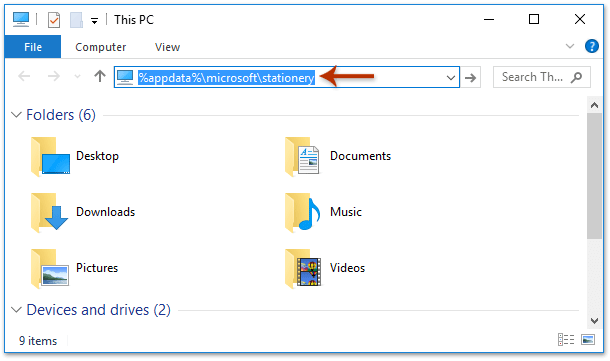
Task: Click the Properties quick access icon
Action: coord(54,20)
